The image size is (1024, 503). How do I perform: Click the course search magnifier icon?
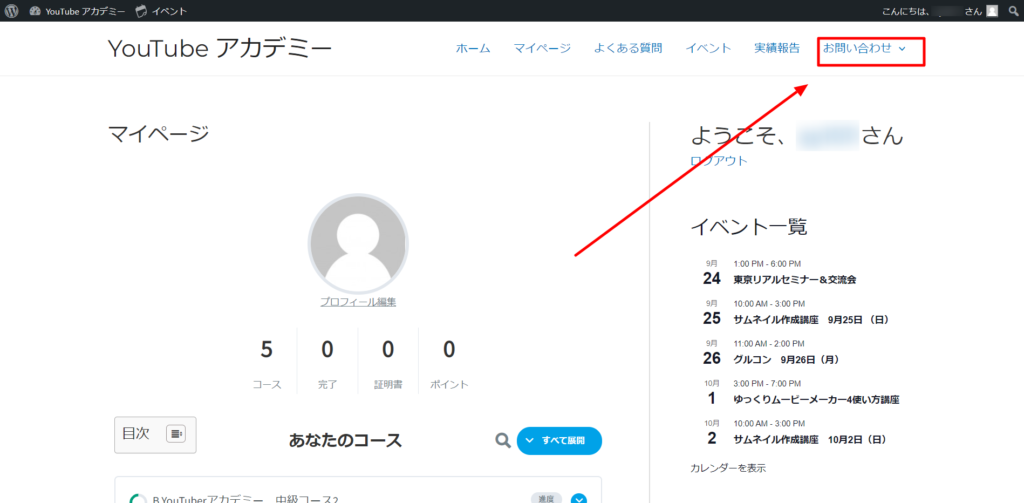click(502, 441)
